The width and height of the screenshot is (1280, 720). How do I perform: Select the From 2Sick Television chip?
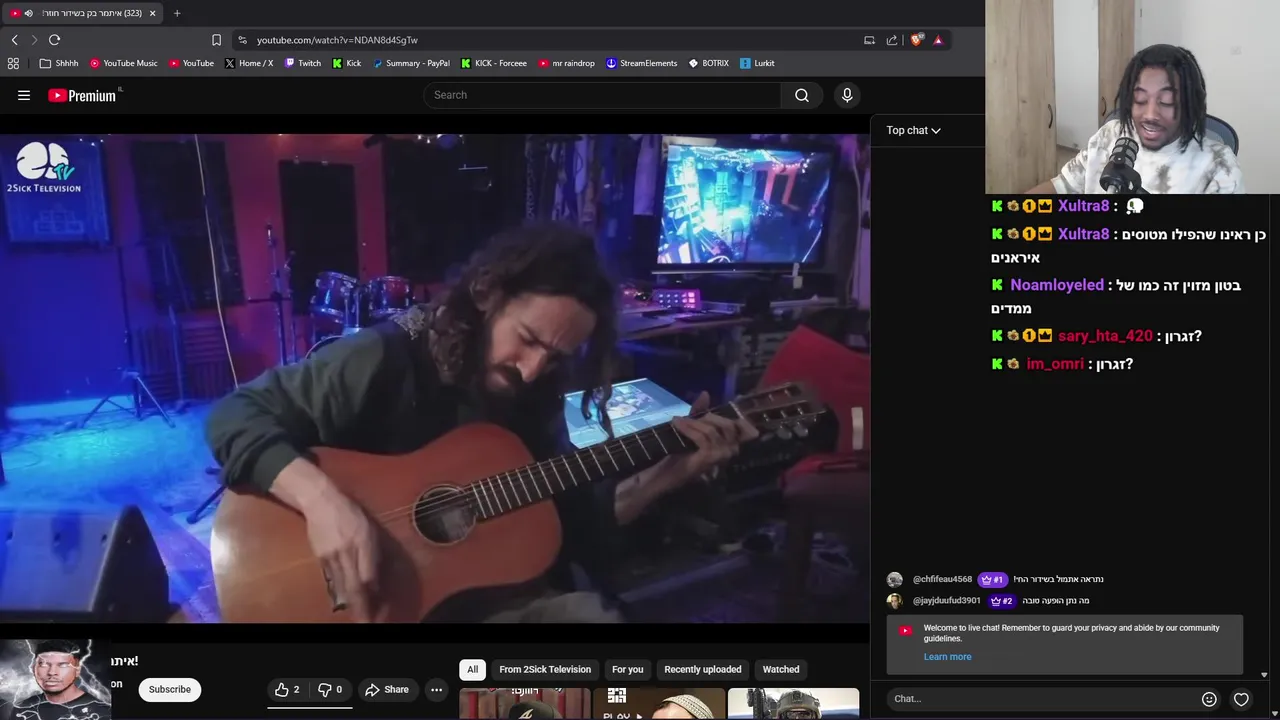(x=545, y=669)
